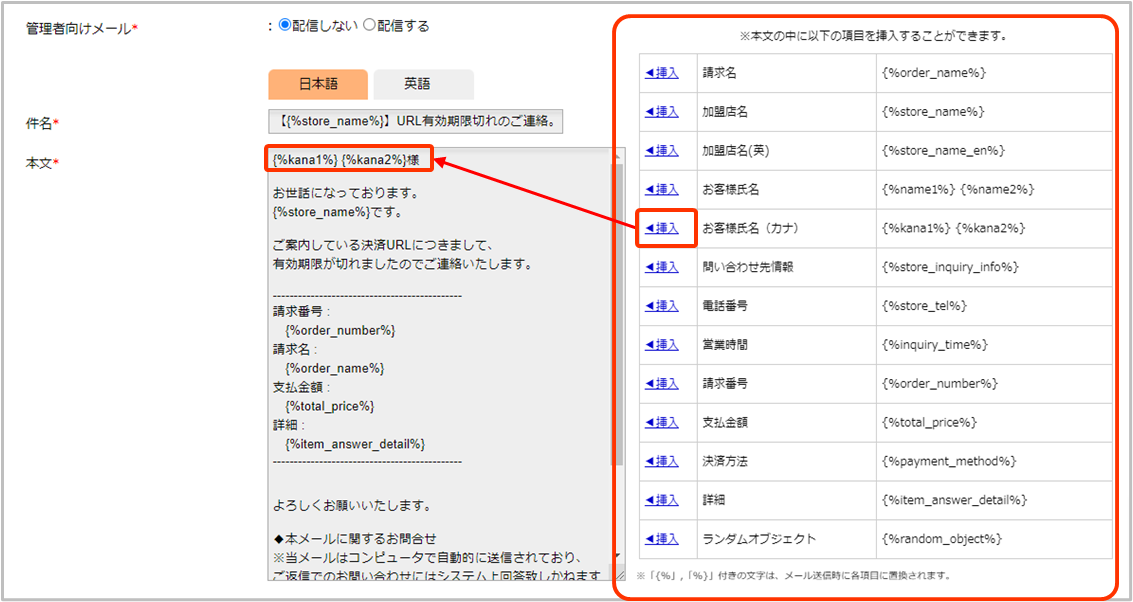Image resolution: width=1133 pixels, height=602 pixels.
Task: Insert the お客様氏名（カナ） placeholder
Action: point(662,228)
